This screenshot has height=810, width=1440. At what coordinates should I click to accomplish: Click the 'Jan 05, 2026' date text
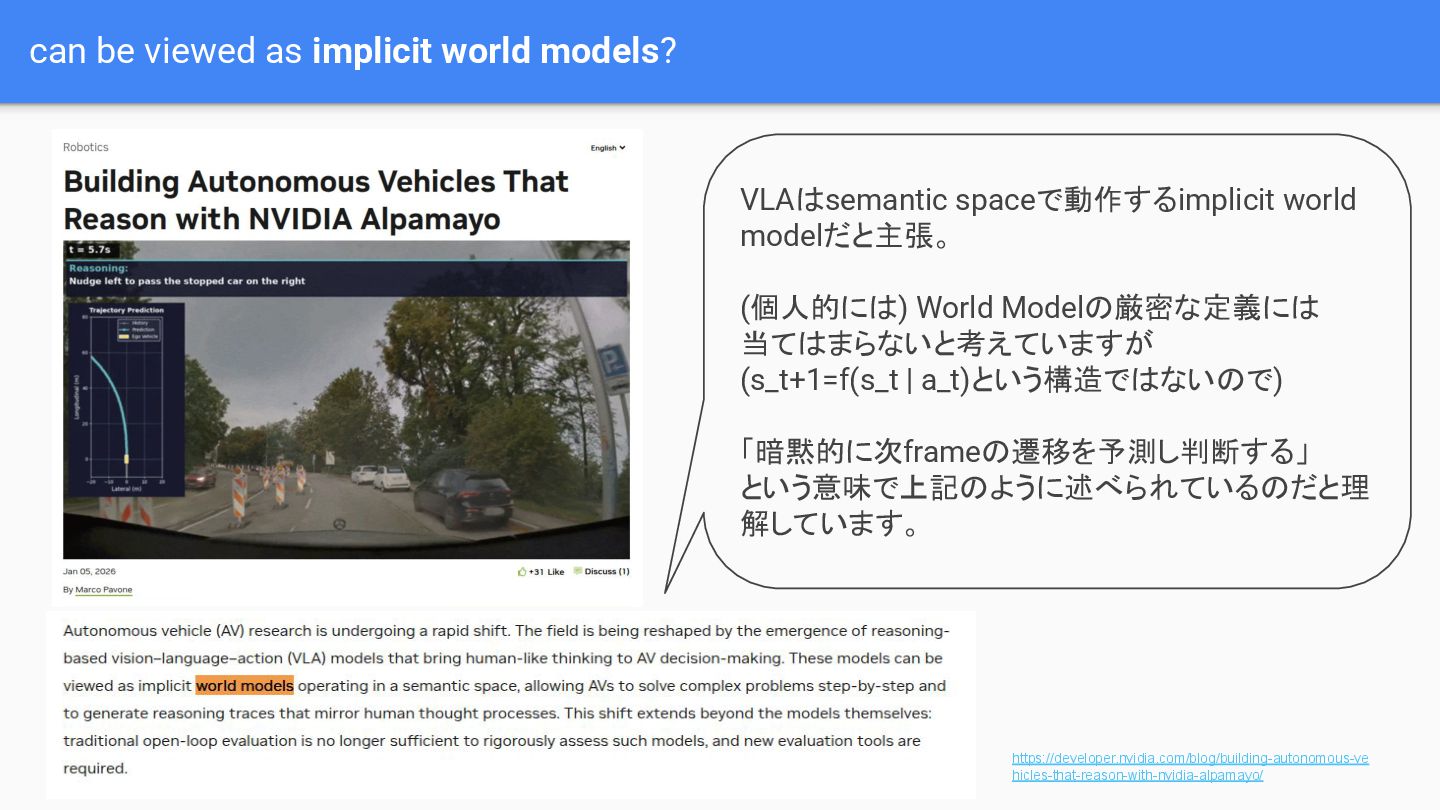coord(89,572)
